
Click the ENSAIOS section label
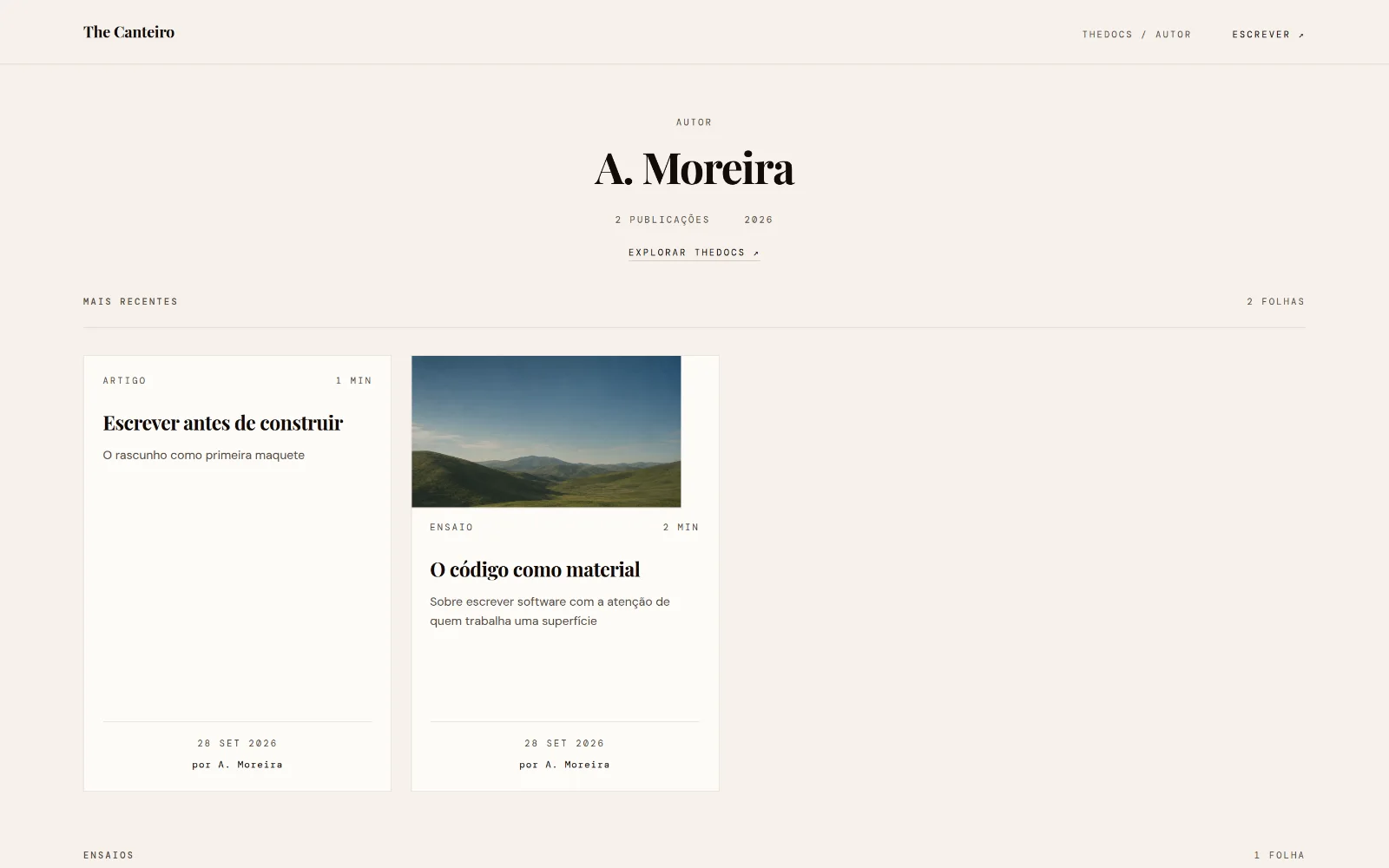(x=109, y=855)
